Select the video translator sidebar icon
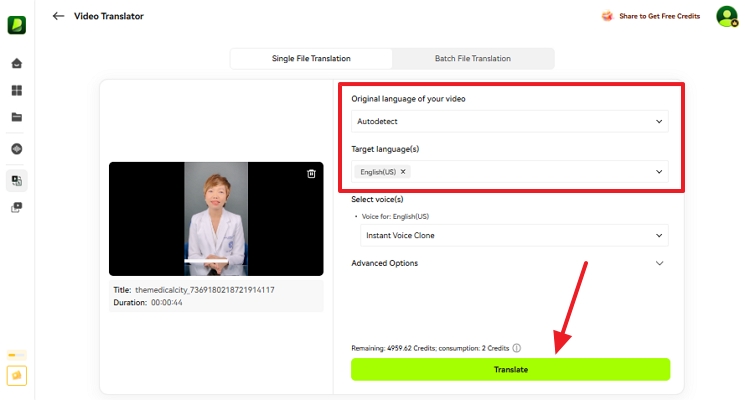The image size is (745, 400). [17, 181]
